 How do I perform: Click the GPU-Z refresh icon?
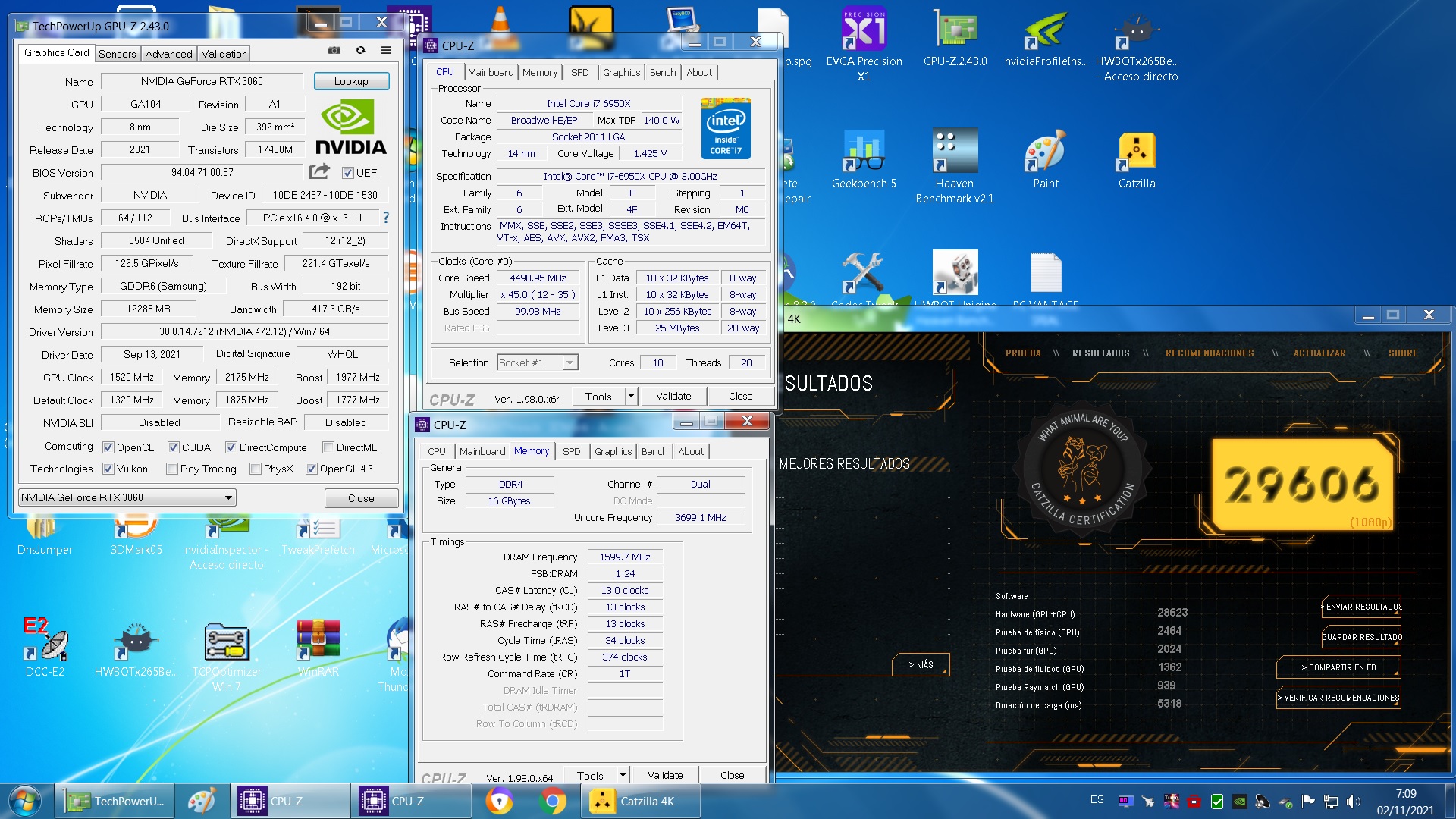click(361, 51)
